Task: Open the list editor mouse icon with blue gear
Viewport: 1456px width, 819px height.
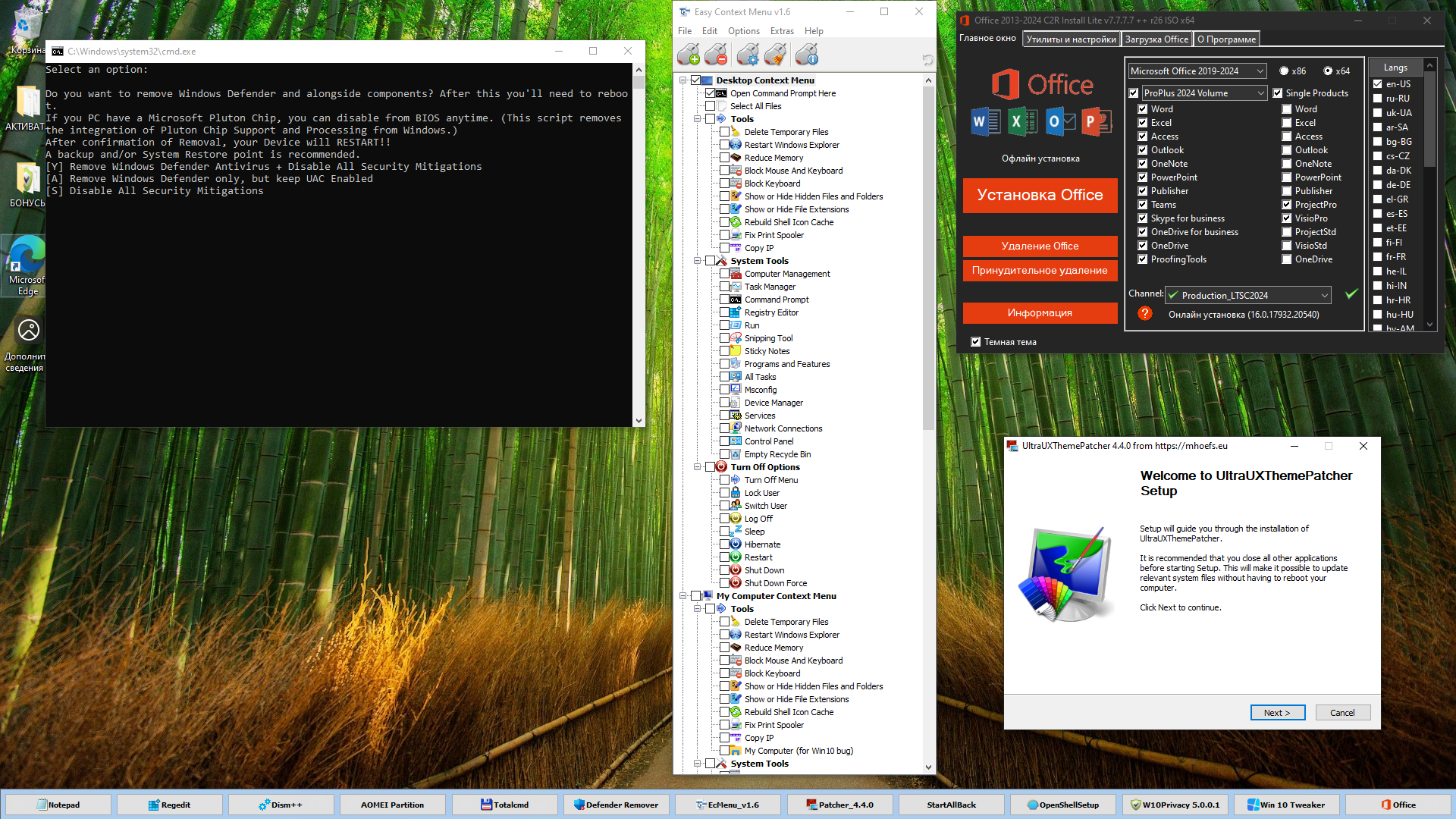Action: (x=748, y=55)
